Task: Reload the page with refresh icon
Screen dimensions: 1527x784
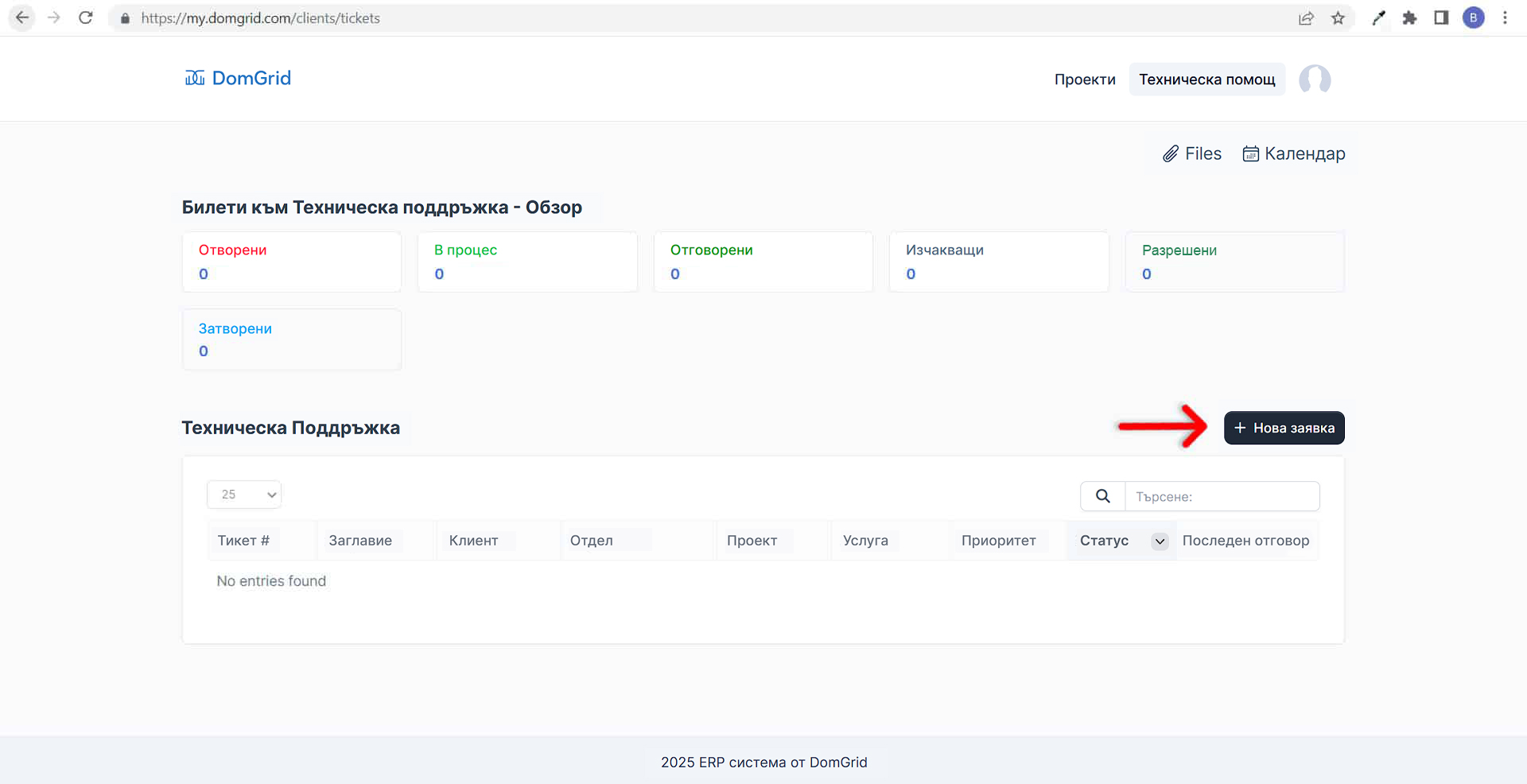Action: [x=86, y=17]
